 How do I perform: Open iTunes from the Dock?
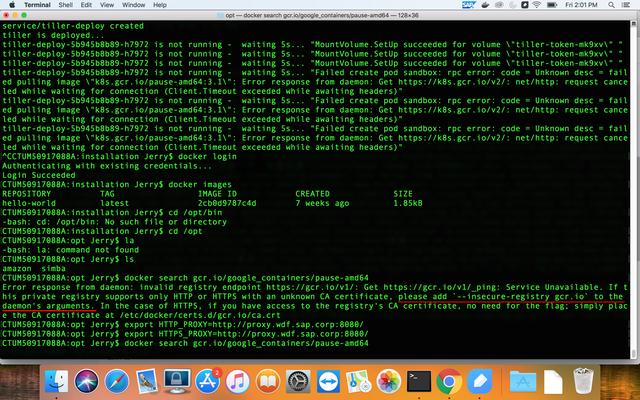pyautogui.click(x=238, y=381)
